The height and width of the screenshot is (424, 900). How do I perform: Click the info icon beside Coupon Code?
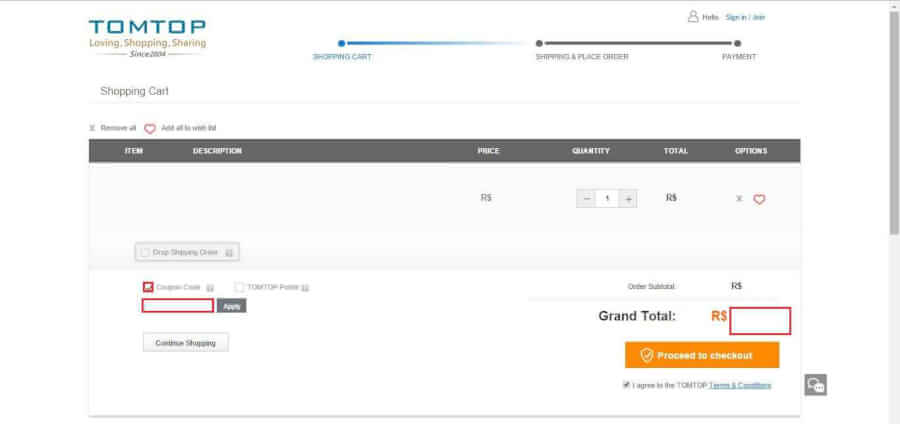click(210, 288)
